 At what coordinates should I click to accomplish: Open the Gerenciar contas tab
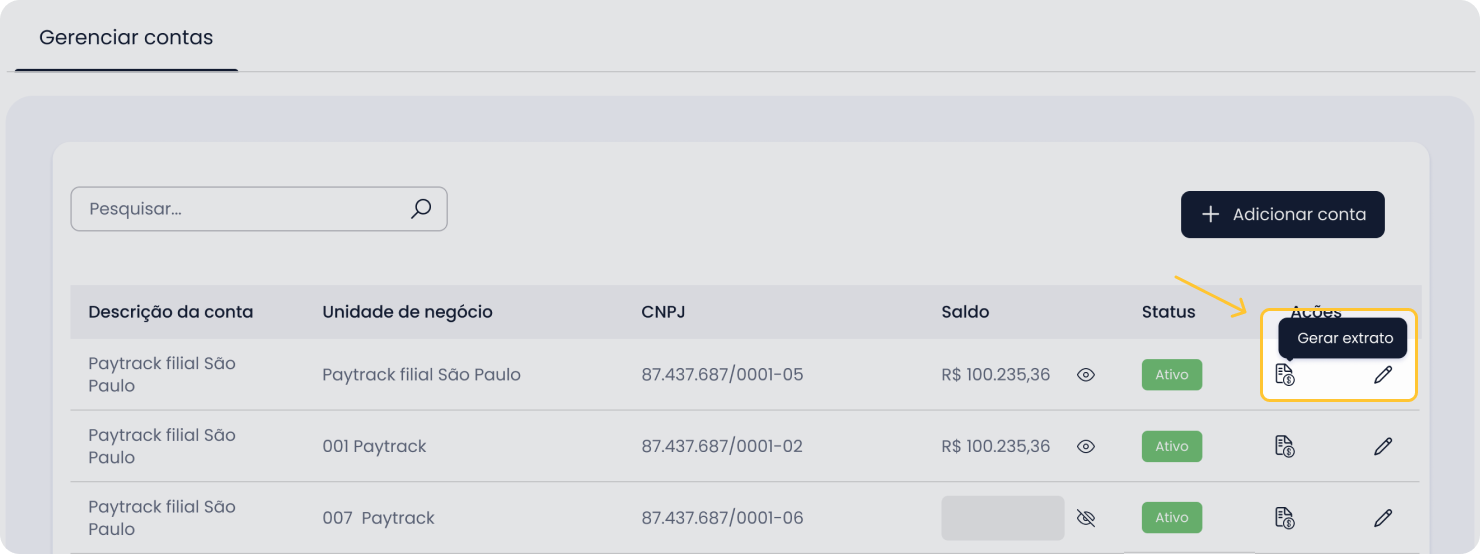126,38
